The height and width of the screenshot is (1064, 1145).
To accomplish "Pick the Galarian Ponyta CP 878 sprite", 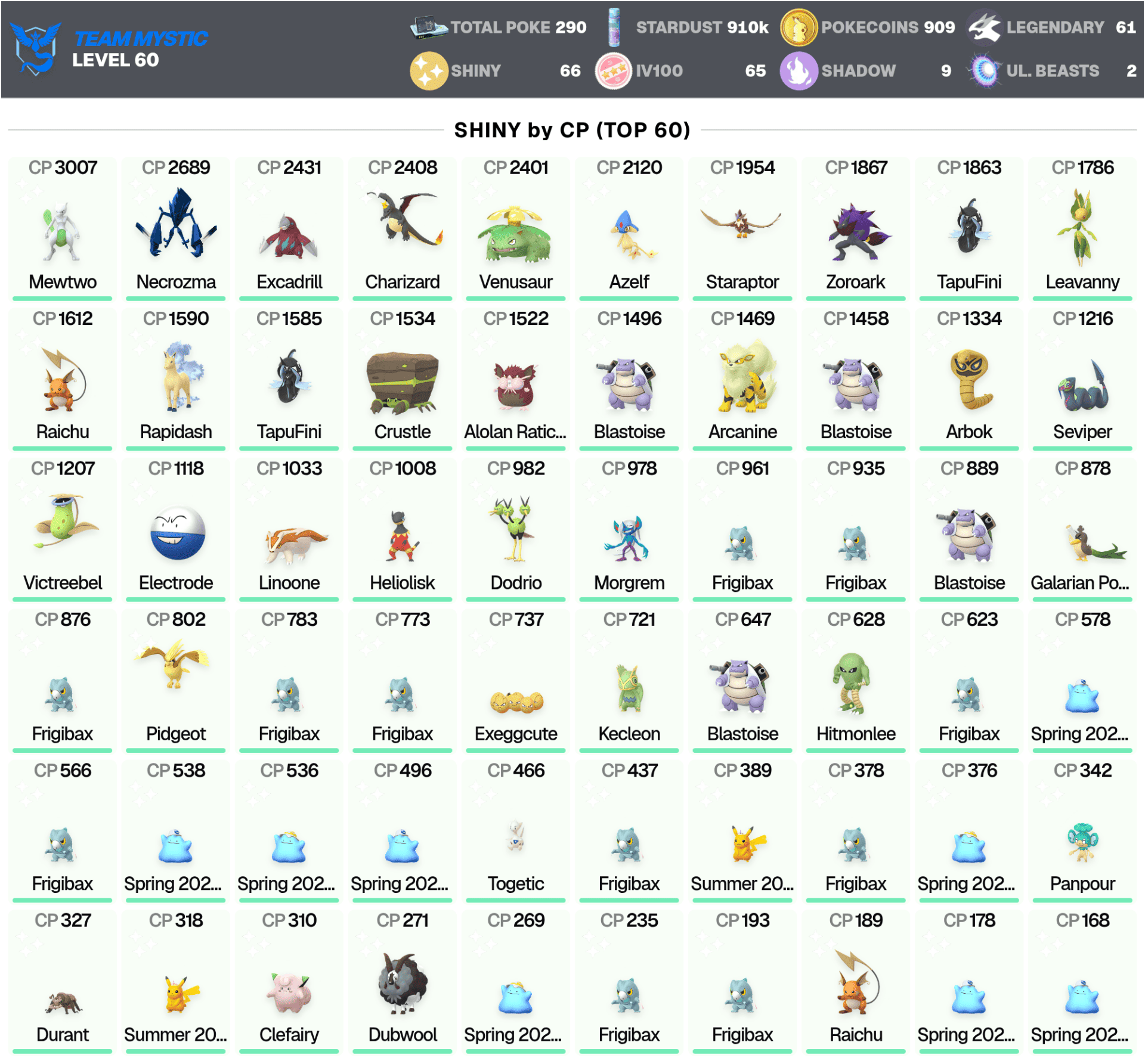I will [x=1095, y=544].
